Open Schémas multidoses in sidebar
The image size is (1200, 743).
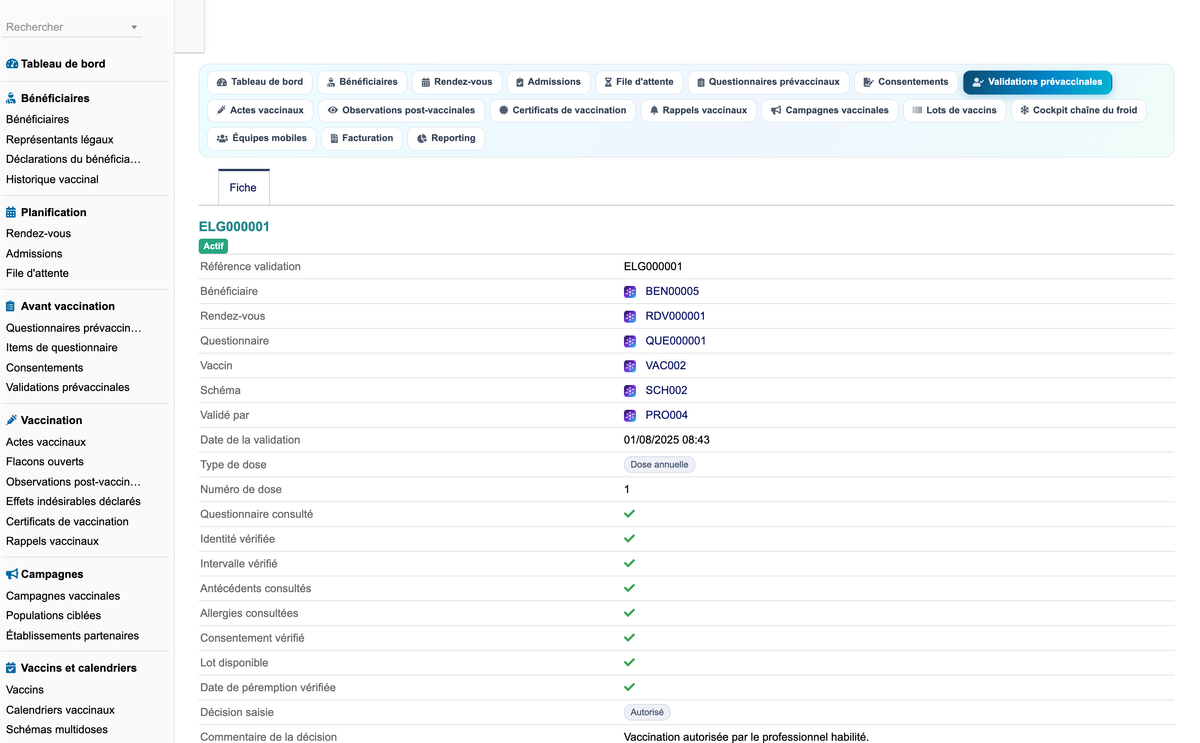click(x=57, y=730)
